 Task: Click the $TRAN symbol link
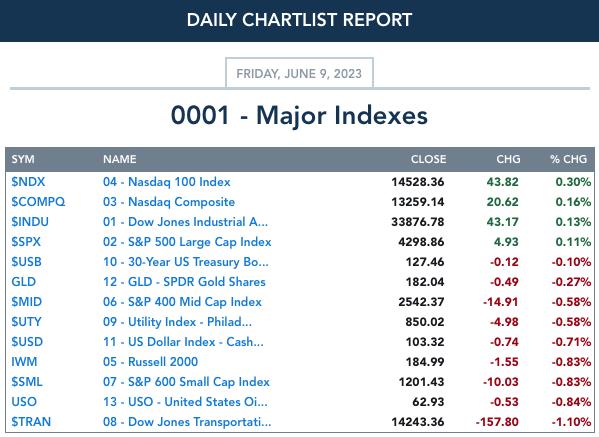point(31,422)
